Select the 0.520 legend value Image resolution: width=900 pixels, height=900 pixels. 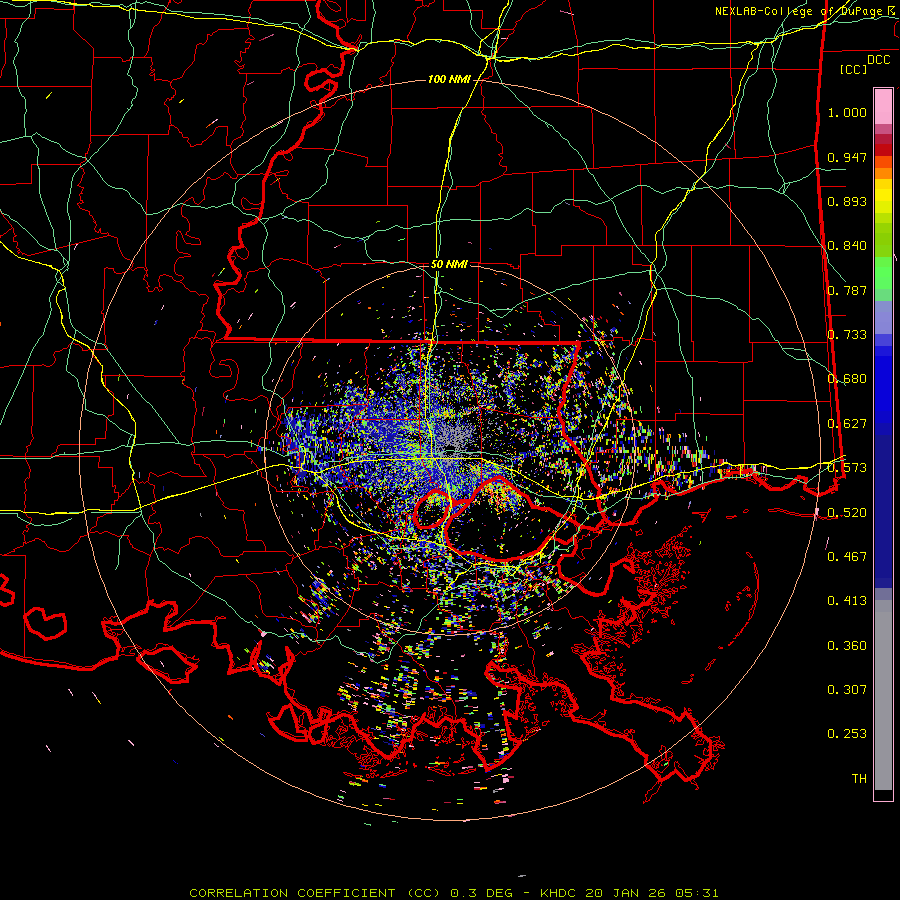pos(847,513)
